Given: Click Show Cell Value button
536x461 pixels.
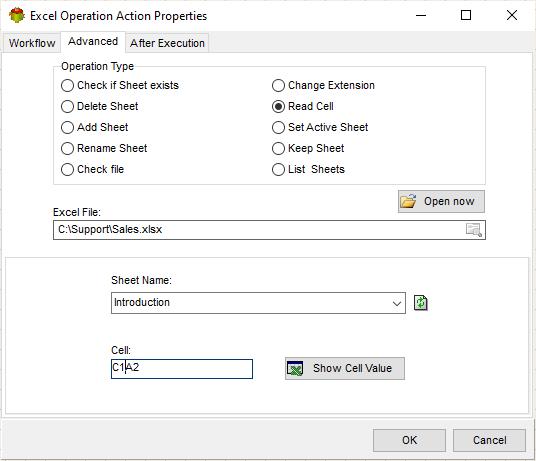Looking at the screenshot, I should tap(345, 368).
